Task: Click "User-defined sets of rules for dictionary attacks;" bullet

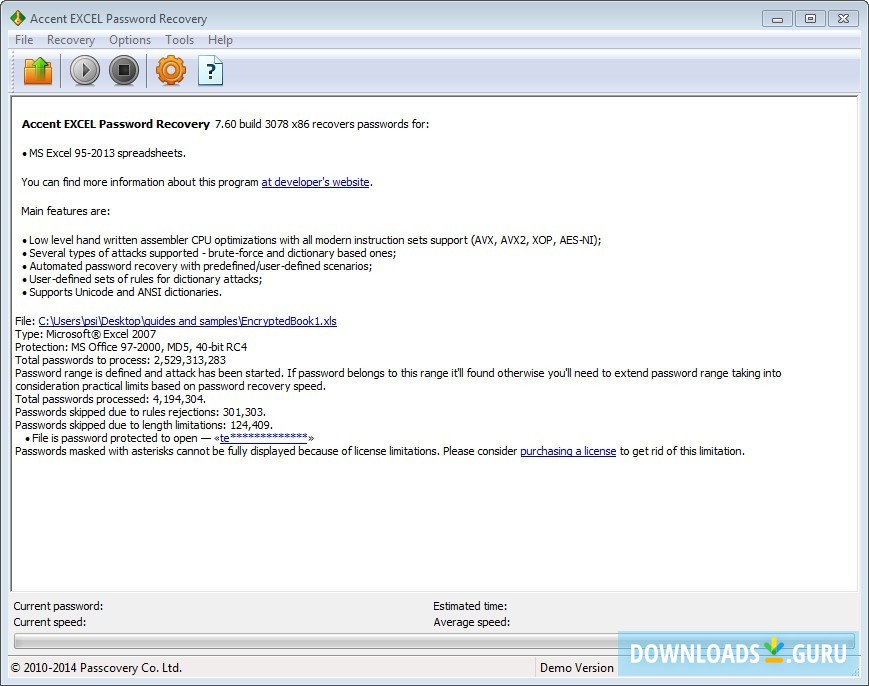Action: pyautogui.click(x=142, y=279)
